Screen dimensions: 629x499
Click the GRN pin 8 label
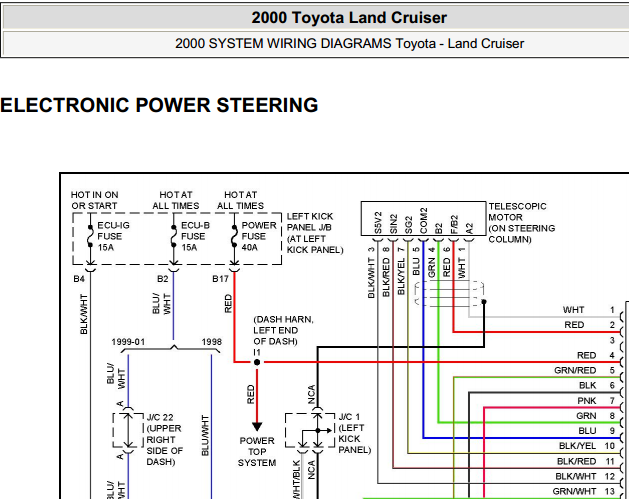click(x=586, y=416)
